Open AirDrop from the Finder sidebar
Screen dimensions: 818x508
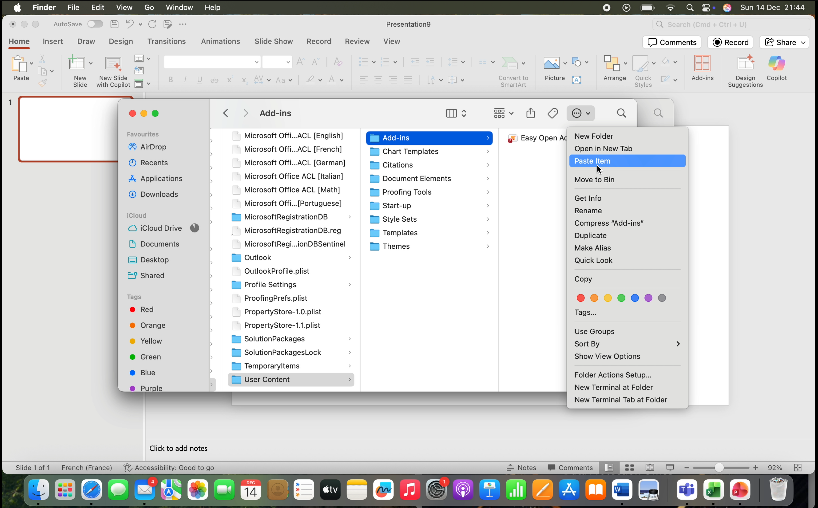[153, 147]
